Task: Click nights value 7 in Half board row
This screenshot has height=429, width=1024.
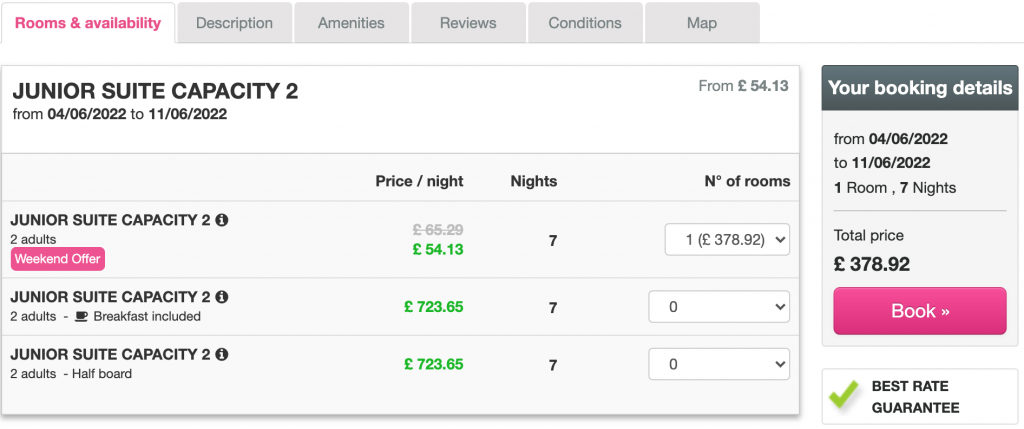Action: coord(552,365)
